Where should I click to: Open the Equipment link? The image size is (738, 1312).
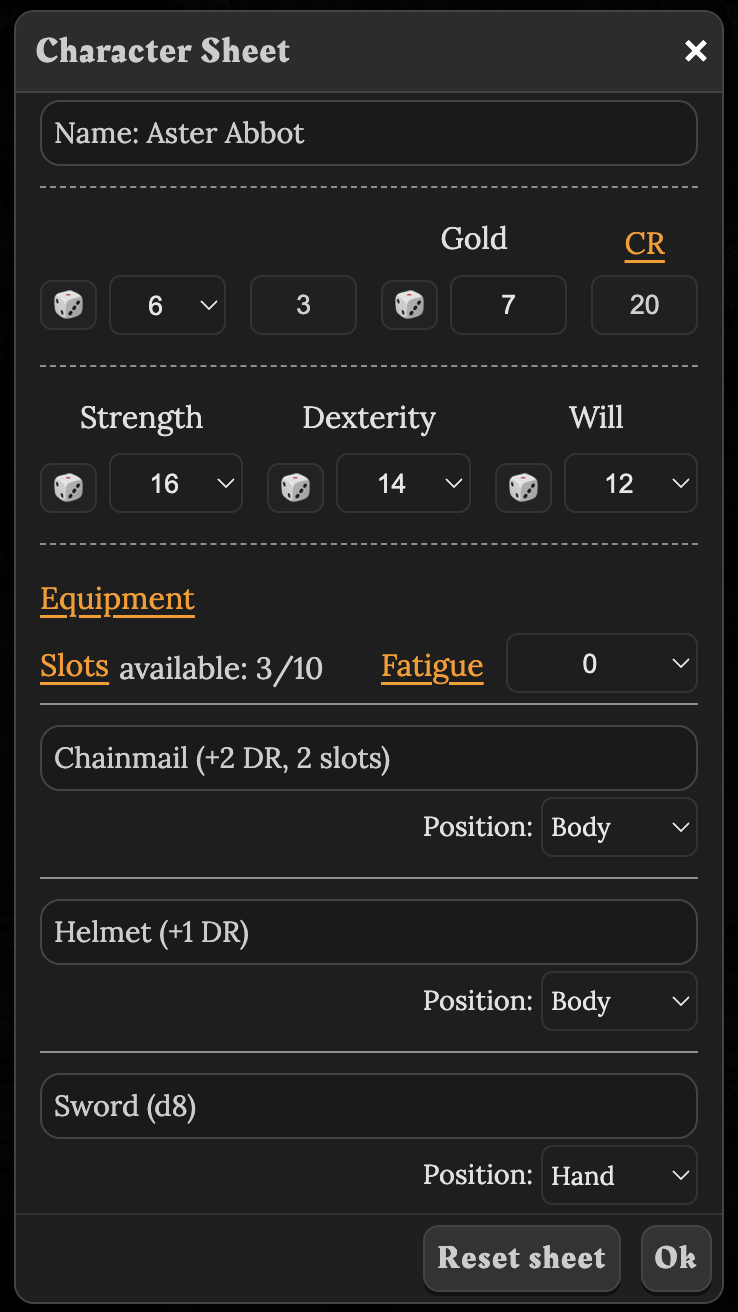point(117,599)
